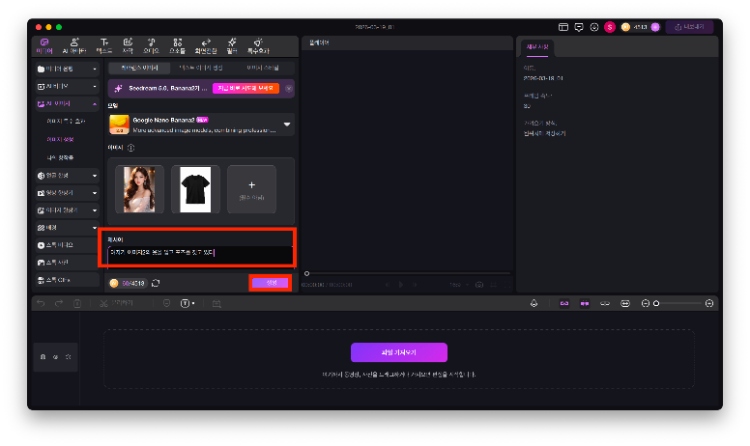Expand the first sidebar folder section
Screen dimensions: 750x446
(95, 69)
